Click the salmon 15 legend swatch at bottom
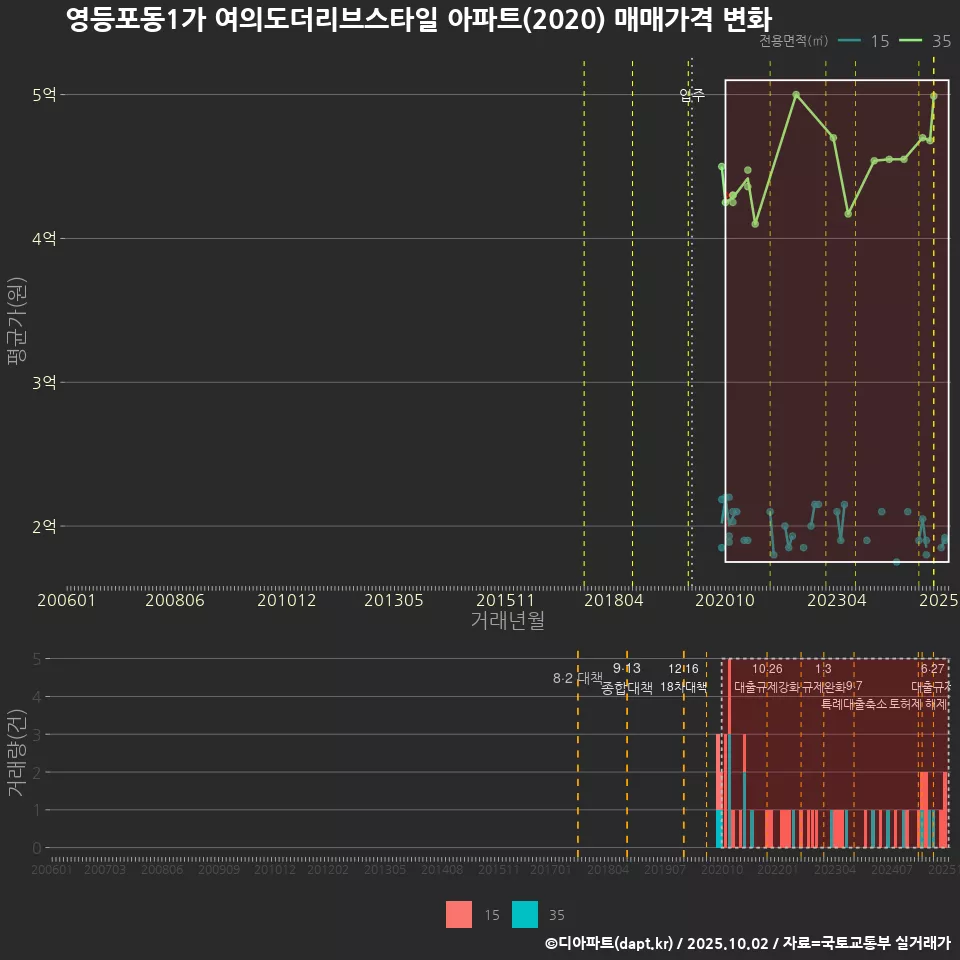This screenshot has height=960, width=960. click(x=459, y=914)
